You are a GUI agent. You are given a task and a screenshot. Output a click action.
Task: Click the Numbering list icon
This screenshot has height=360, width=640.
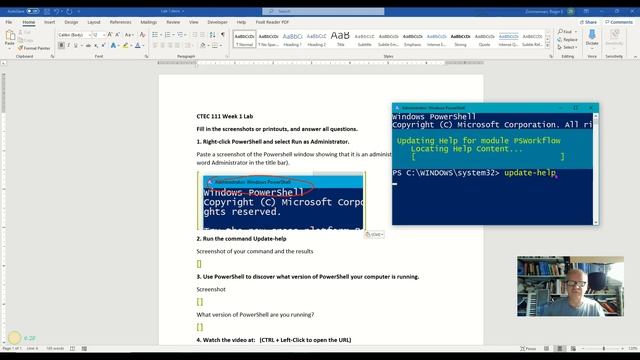click(x=167, y=35)
